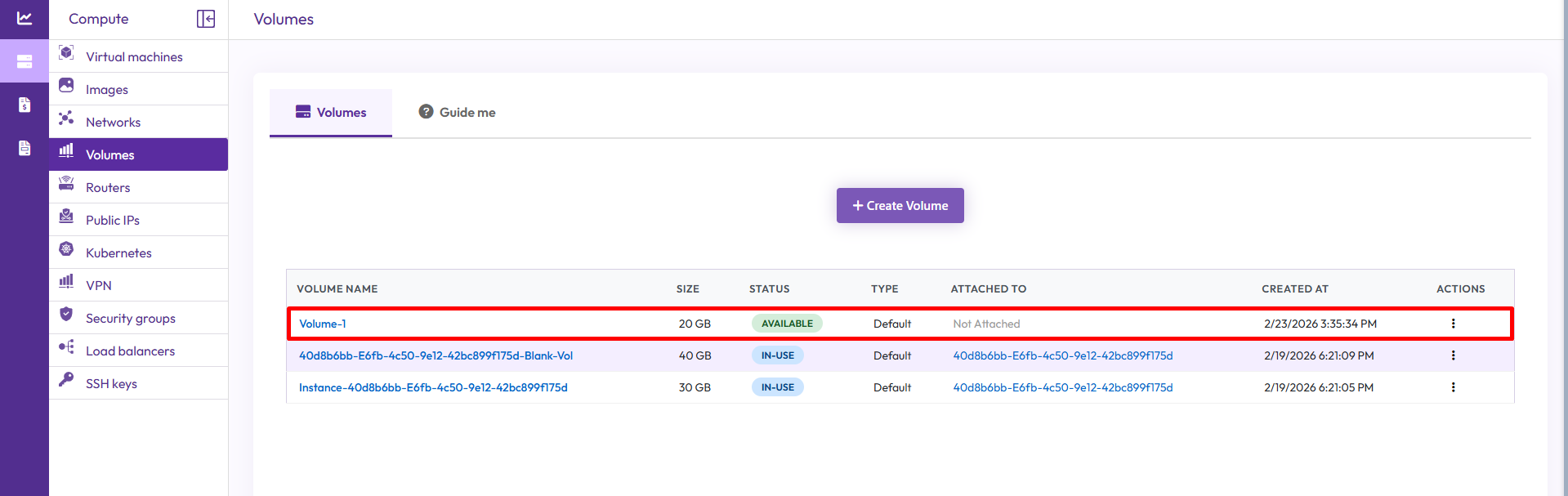Click the Routers icon in sidebar
The height and width of the screenshot is (496, 1568).
67,184
